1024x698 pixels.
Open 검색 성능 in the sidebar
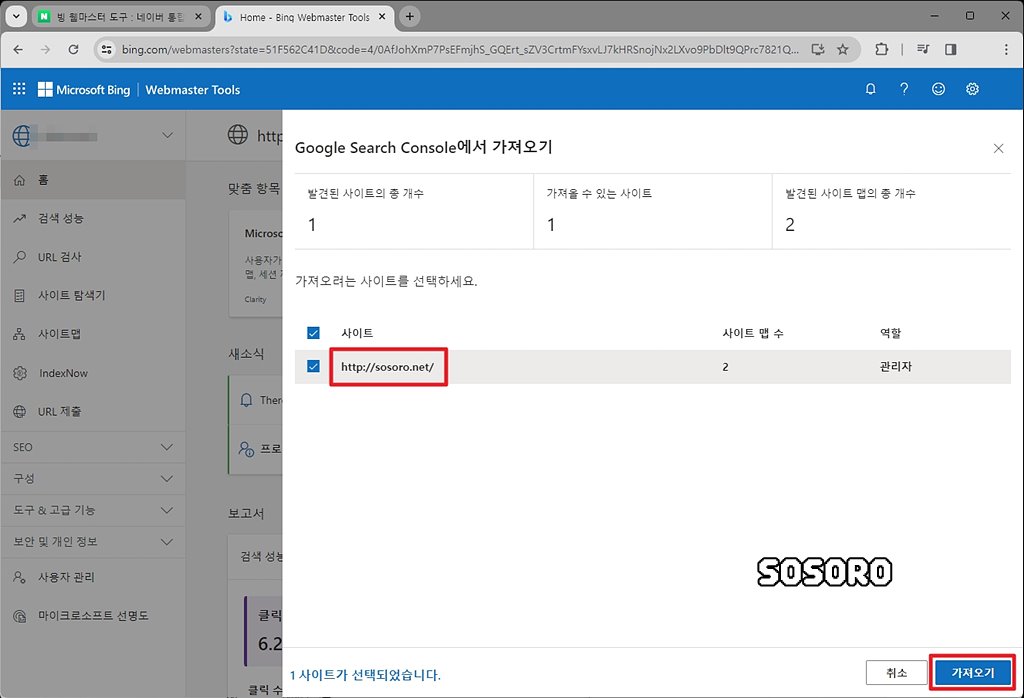pos(93,219)
